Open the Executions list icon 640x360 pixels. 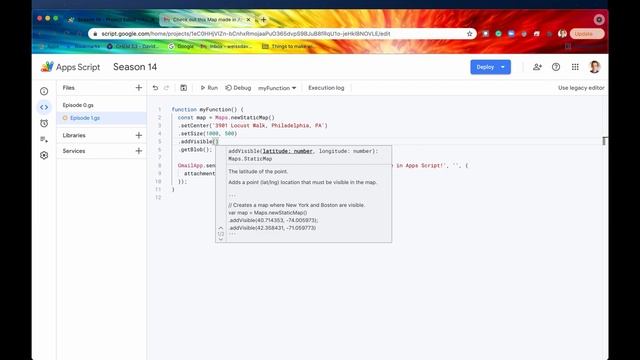click(x=44, y=139)
